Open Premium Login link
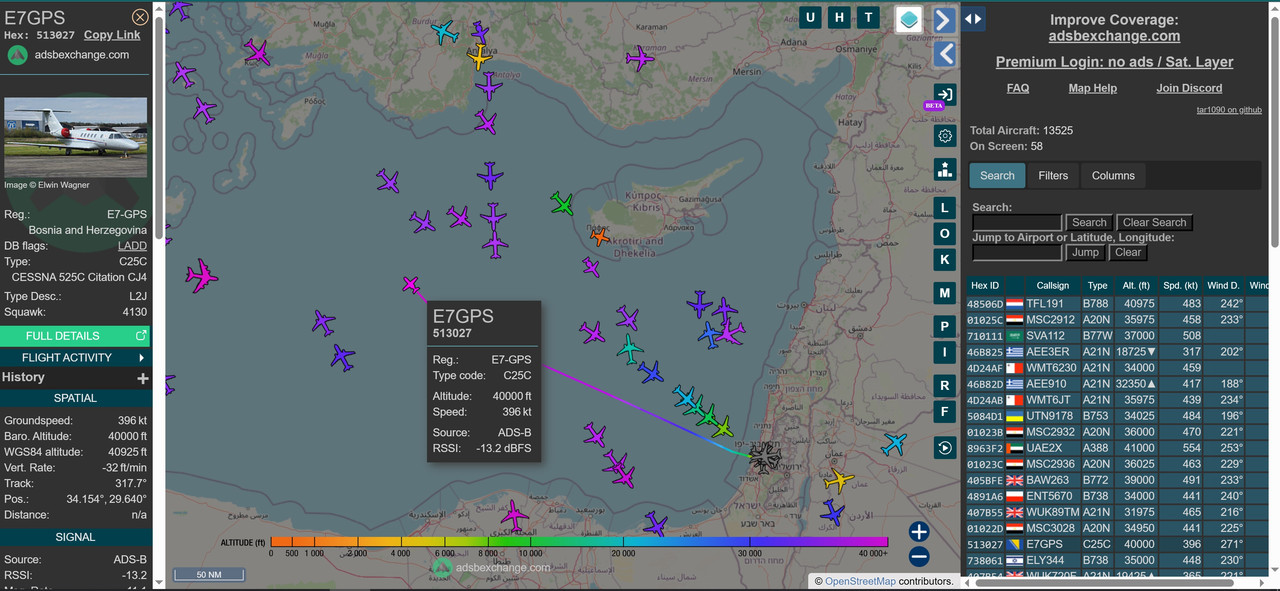Image resolution: width=1280 pixels, height=591 pixels. click(x=1114, y=62)
